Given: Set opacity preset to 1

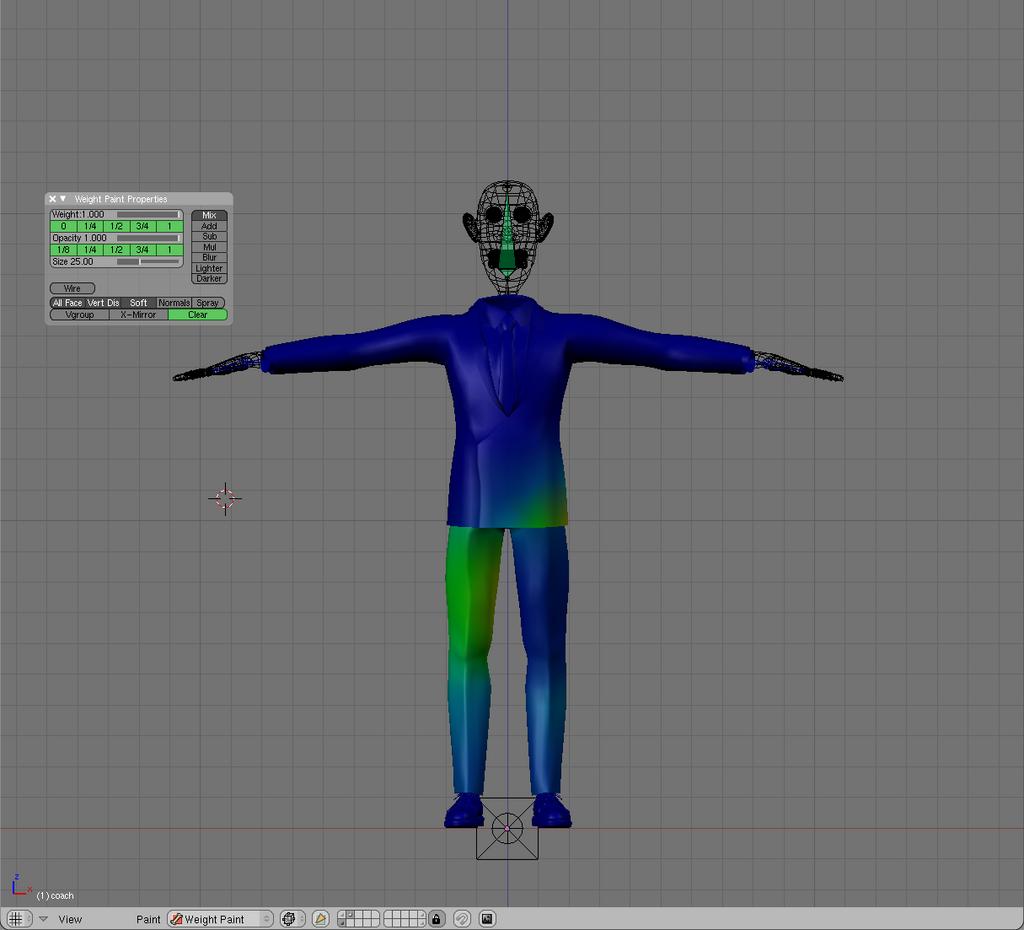Looking at the screenshot, I should tap(169, 249).
